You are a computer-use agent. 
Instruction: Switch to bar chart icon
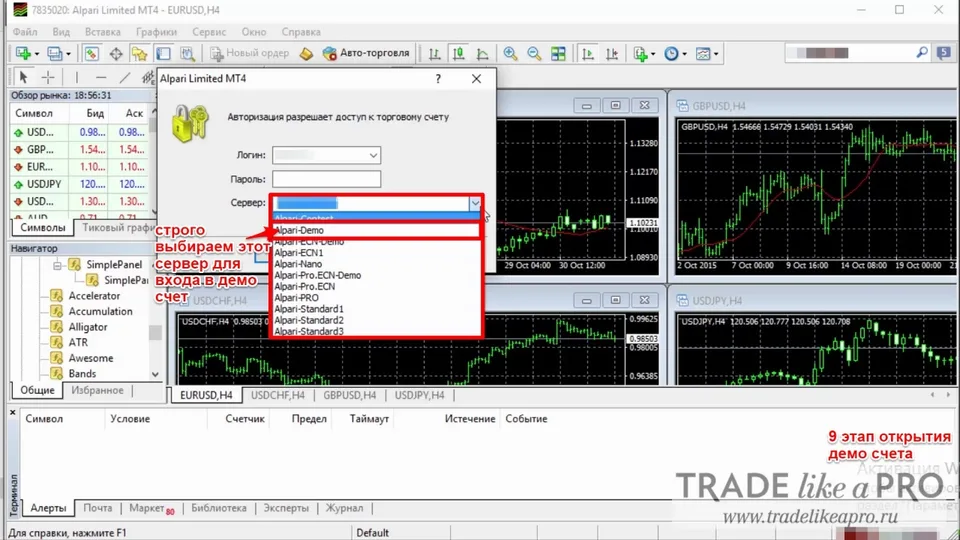[x=434, y=53]
